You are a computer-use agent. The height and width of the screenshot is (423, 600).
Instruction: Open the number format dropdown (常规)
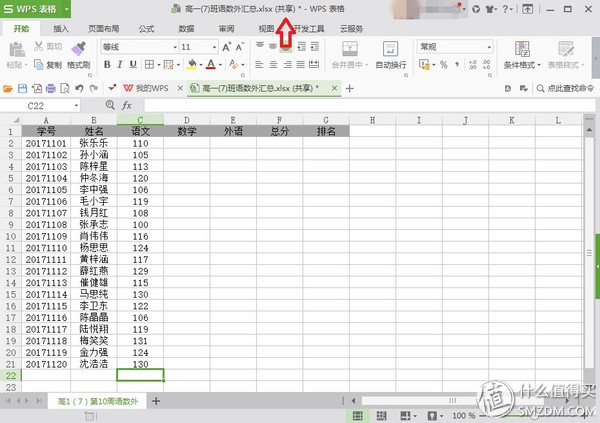point(489,47)
